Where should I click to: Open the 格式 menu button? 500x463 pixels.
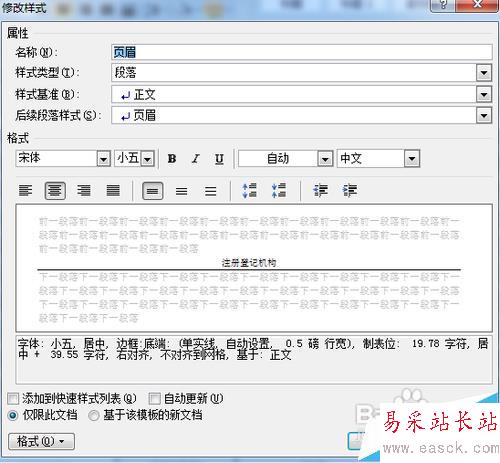pyautogui.click(x=41, y=442)
